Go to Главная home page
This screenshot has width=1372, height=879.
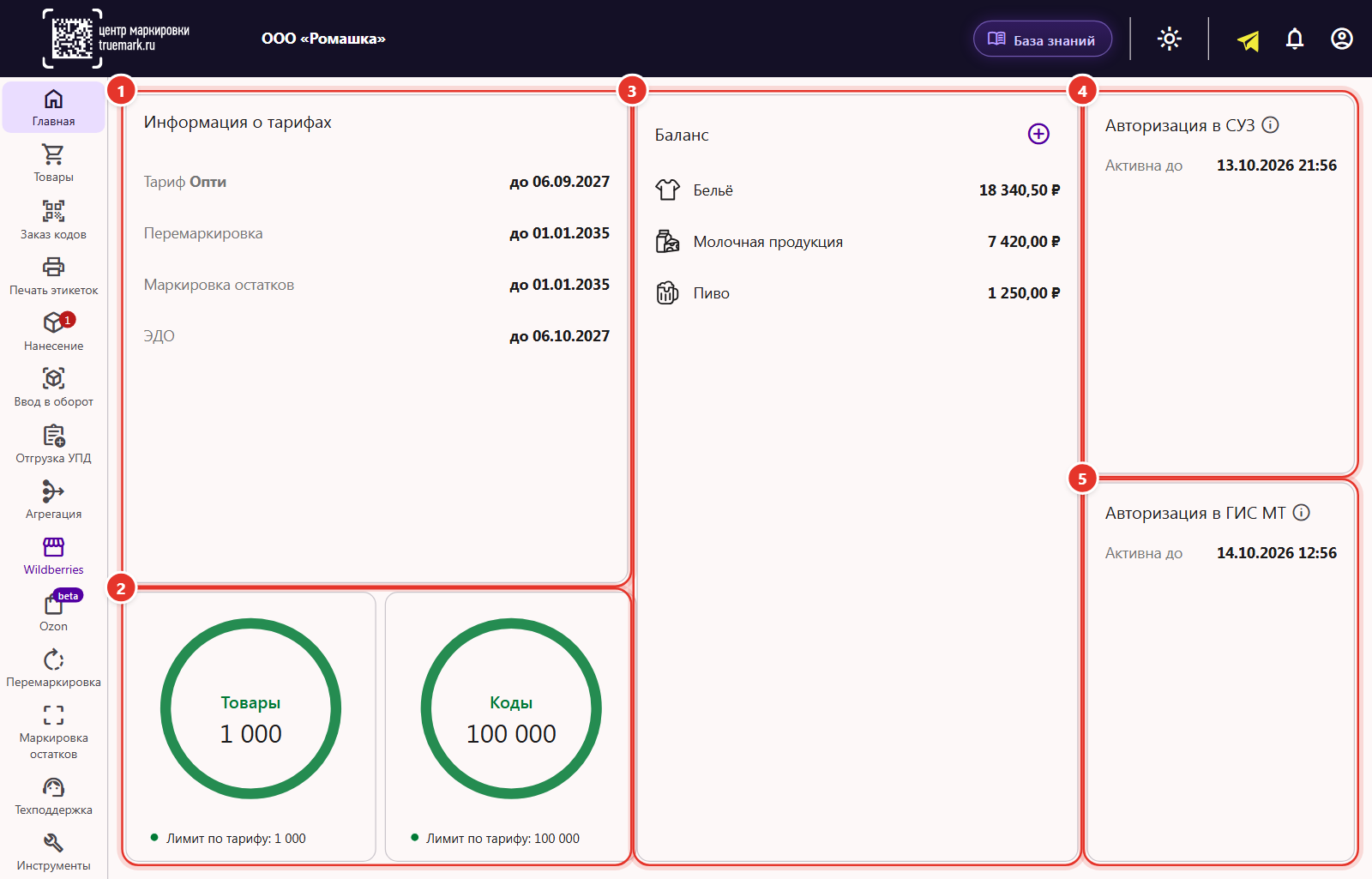[x=53, y=107]
